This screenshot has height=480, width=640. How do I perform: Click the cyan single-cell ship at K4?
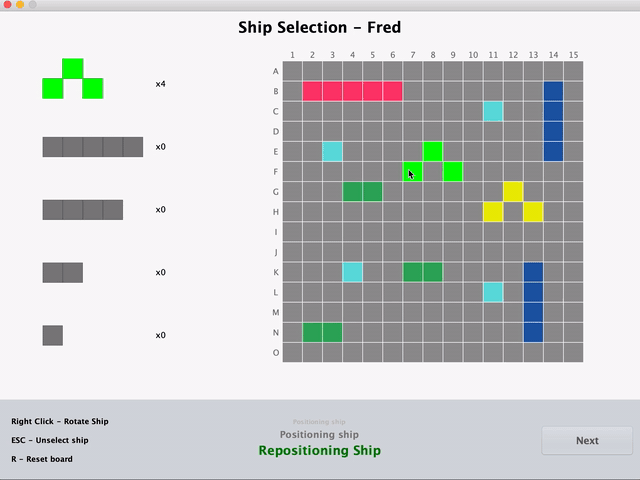tap(352, 272)
